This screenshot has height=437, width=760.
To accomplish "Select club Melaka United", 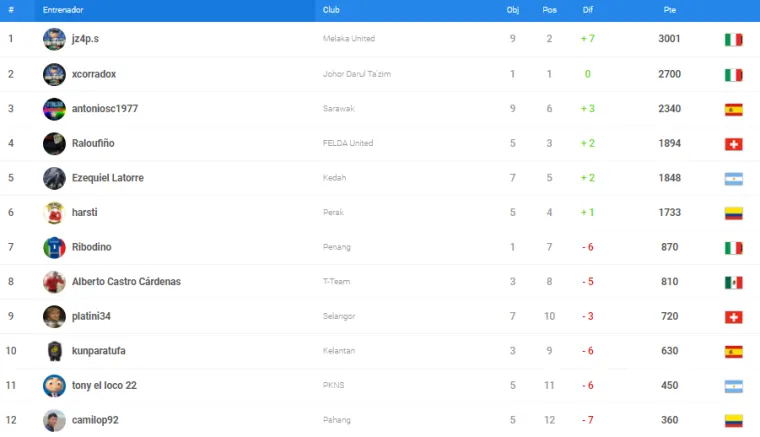I will coord(349,39).
